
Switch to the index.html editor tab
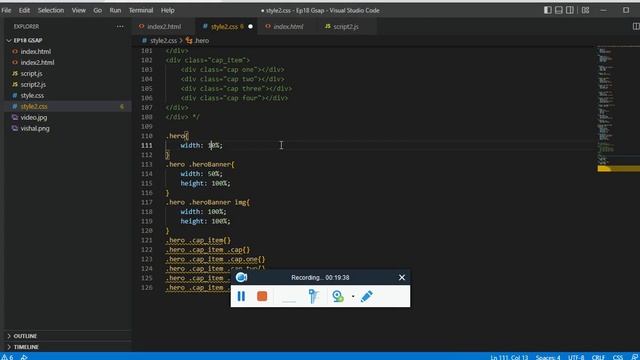click(288, 27)
